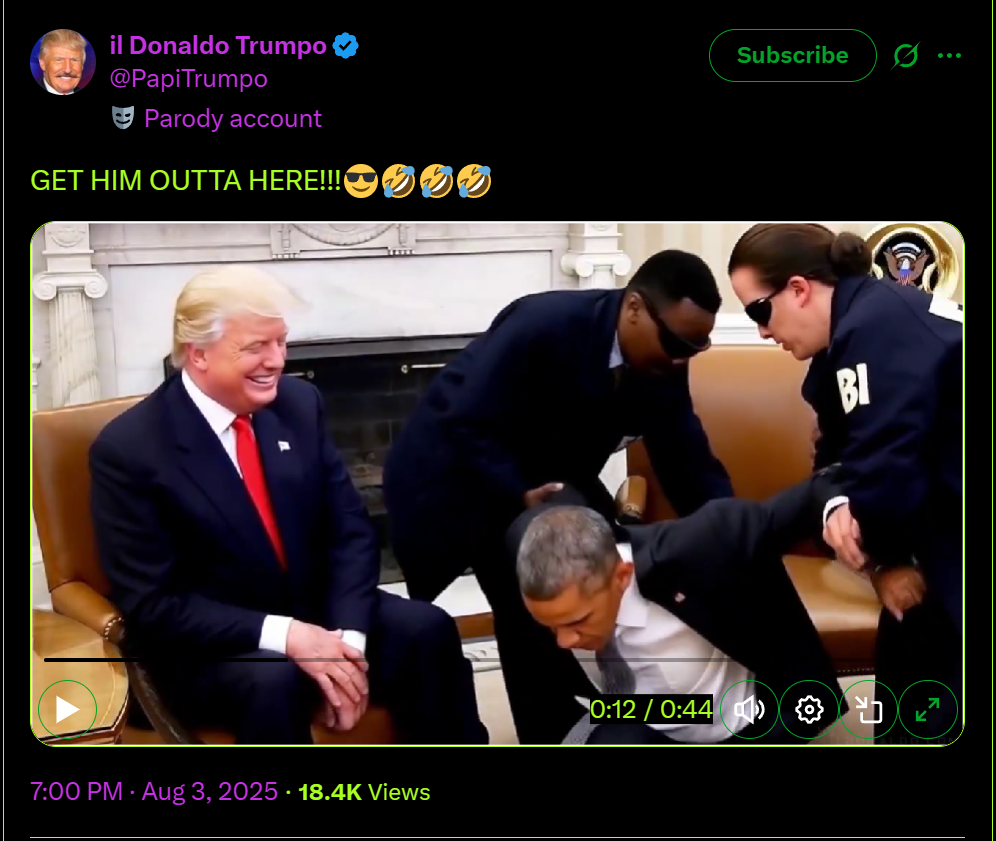Click the video timestamp 0:12 / 0:44
The width and height of the screenshot is (996, 841).
[651, 709]
